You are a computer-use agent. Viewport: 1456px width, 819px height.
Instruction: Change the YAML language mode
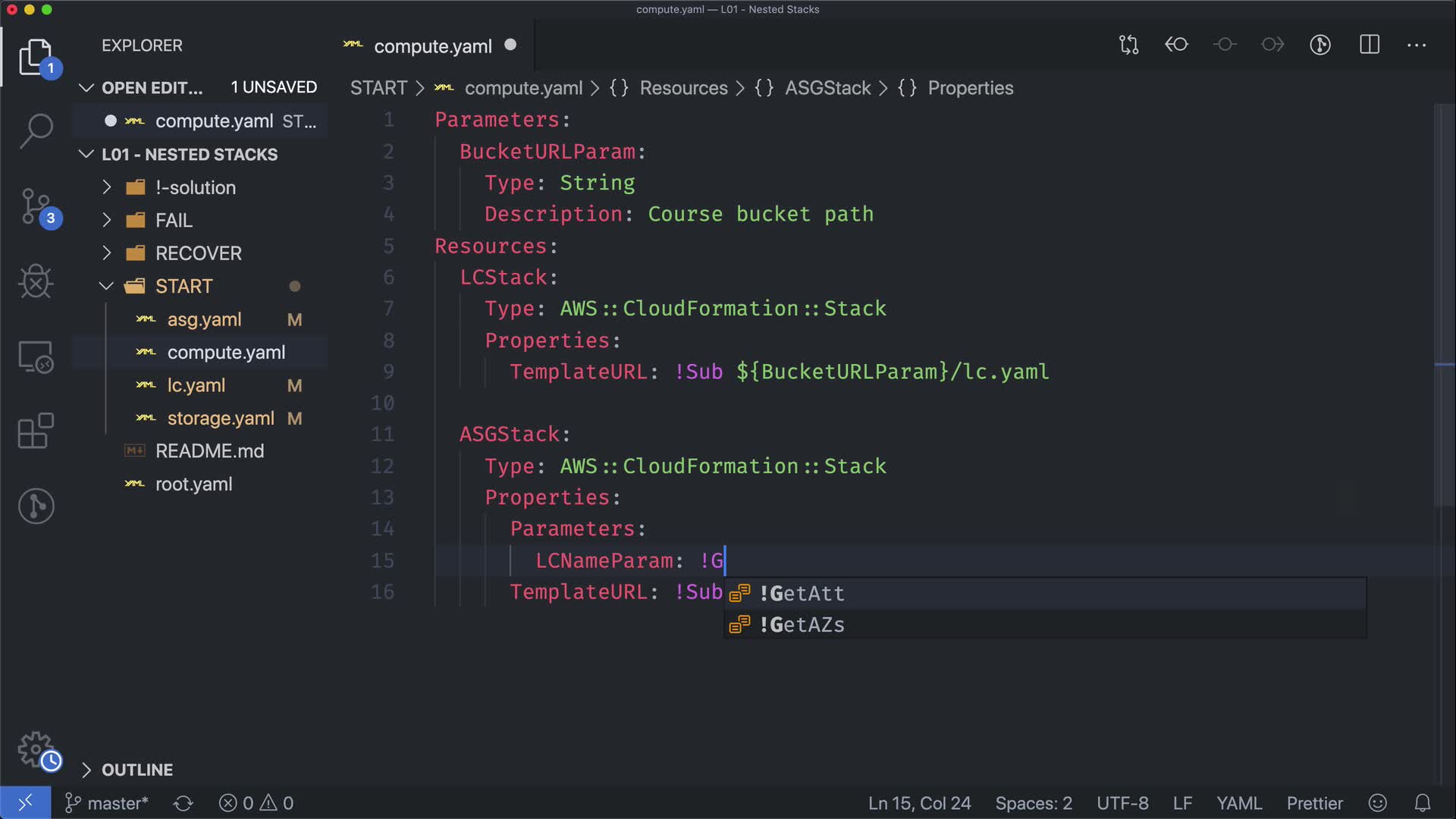pyautogui.click(x=1238, y=803)
